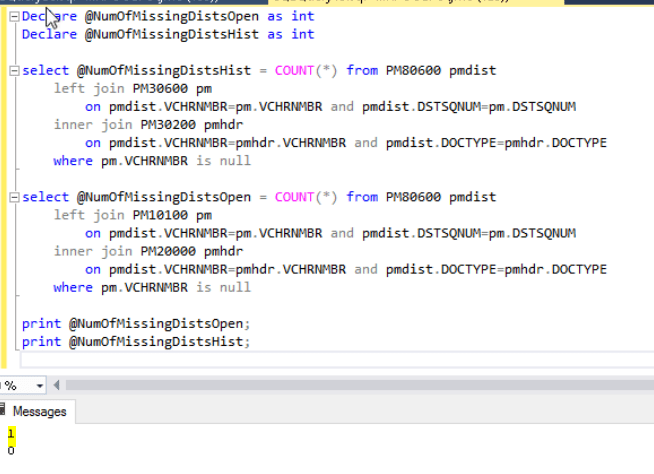The image size is (654, 474).
Task: Switch to the Messages tab
Action: [38, 411]
